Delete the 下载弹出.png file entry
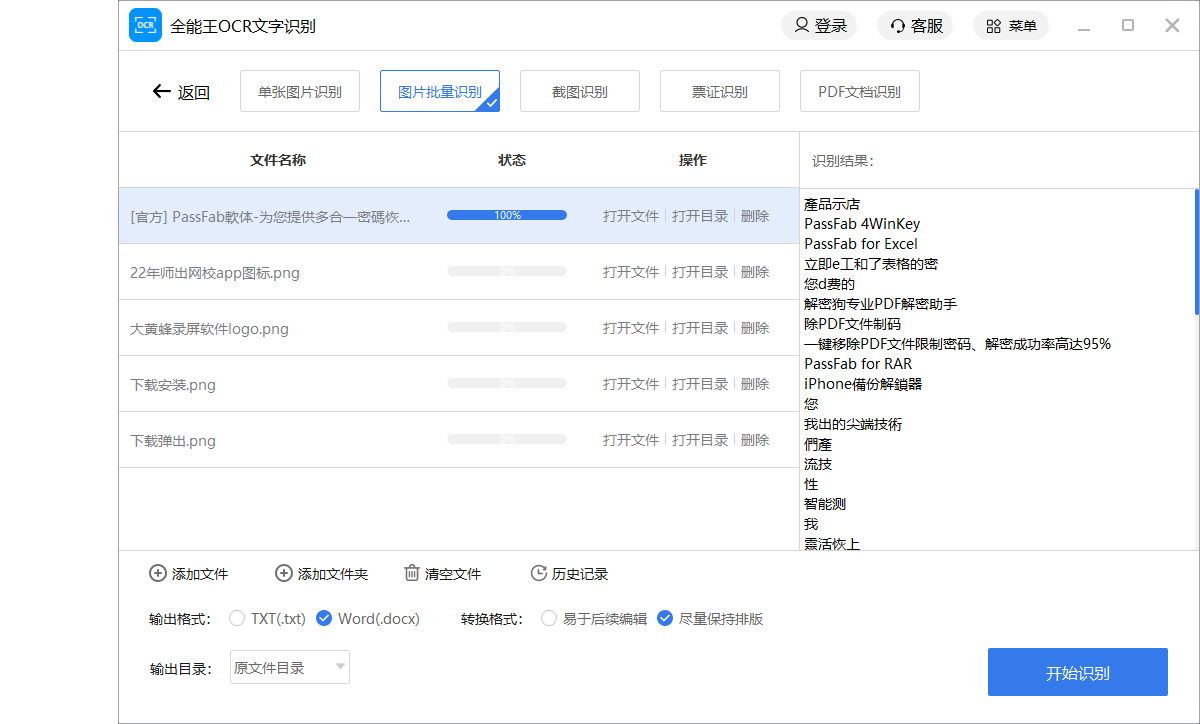 click(755, 440)
